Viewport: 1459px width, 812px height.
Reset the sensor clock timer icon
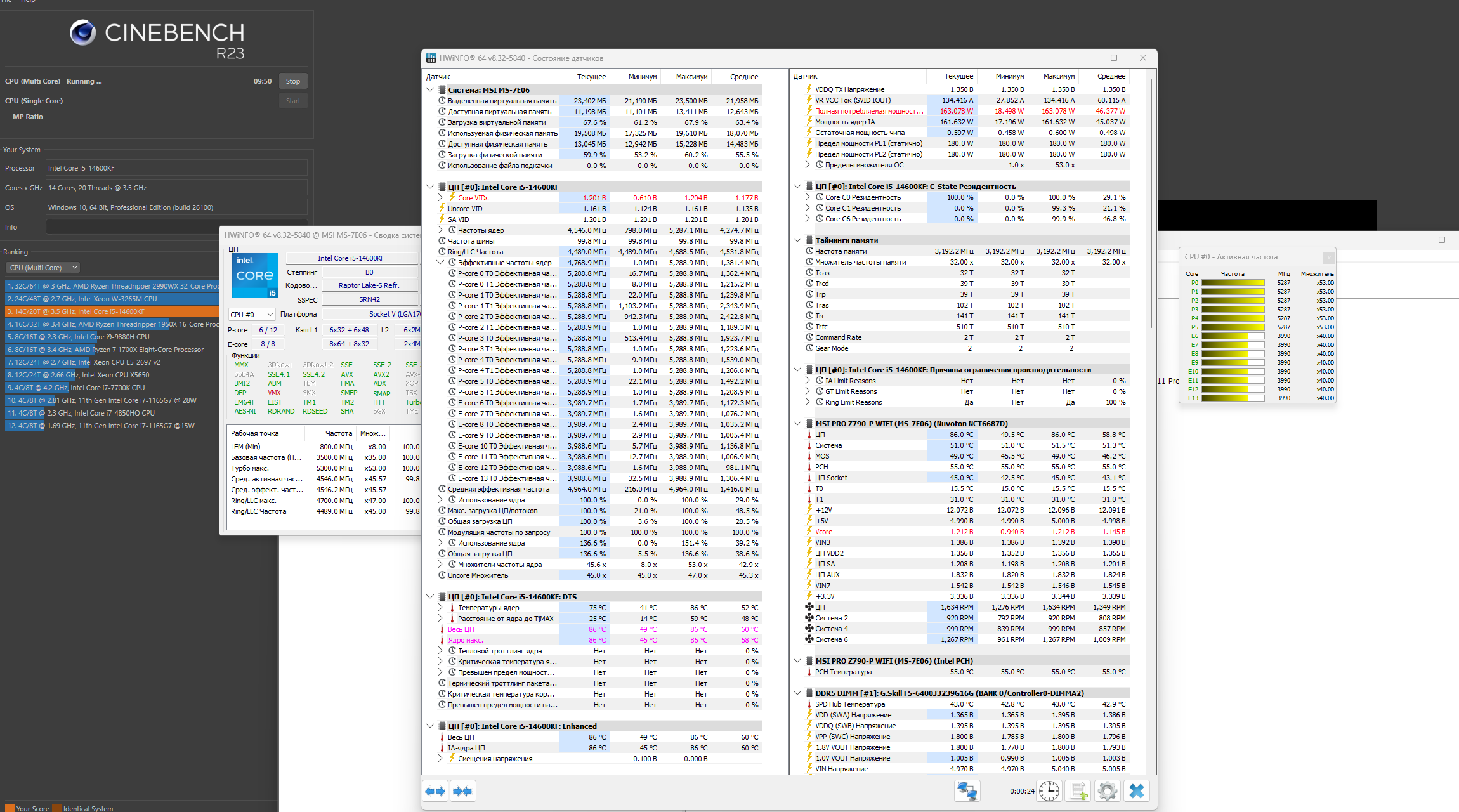point(1049,791)
